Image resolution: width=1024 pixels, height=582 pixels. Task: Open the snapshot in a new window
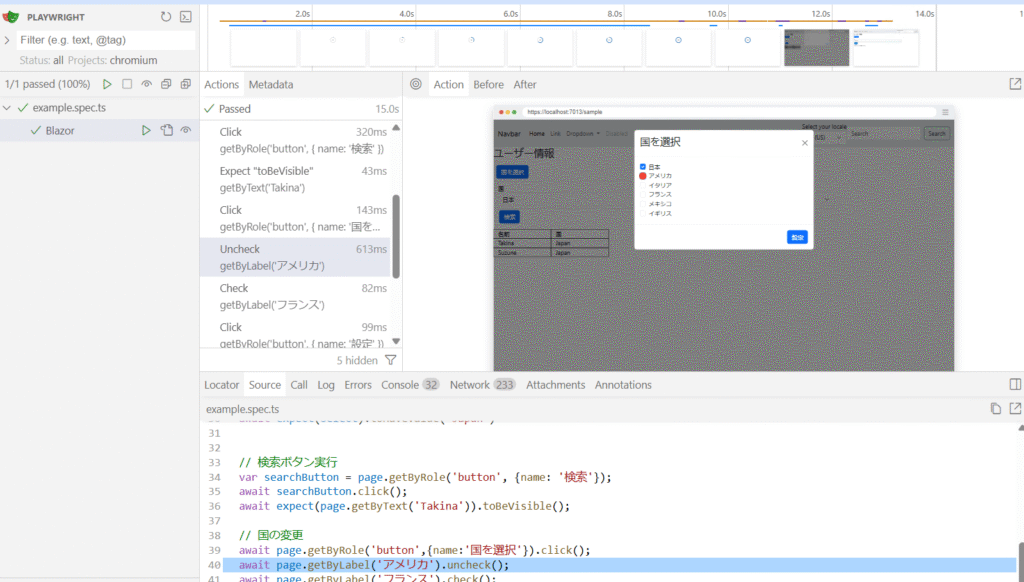(1015, 85)
